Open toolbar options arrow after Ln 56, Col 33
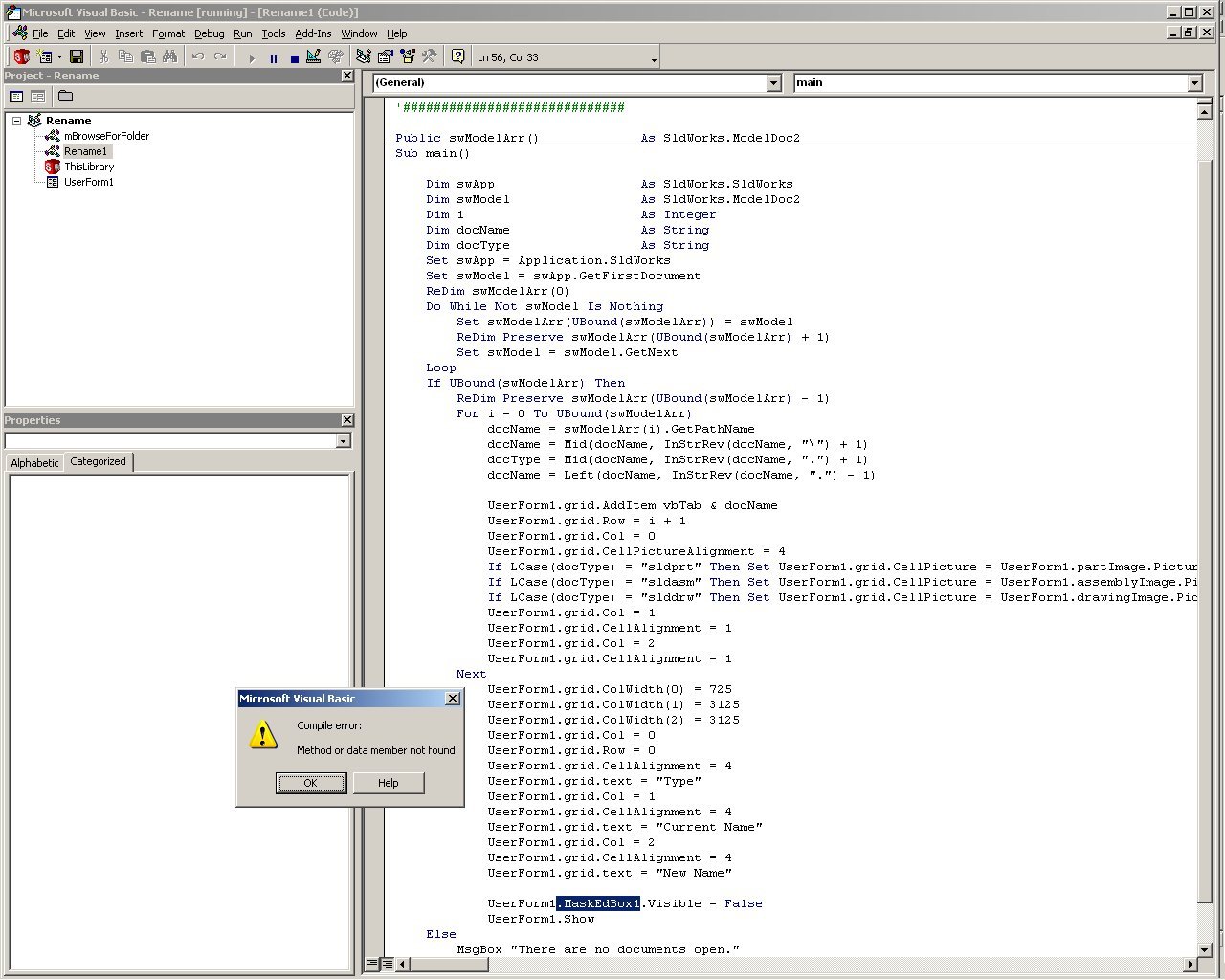 (x=655, y=60)
